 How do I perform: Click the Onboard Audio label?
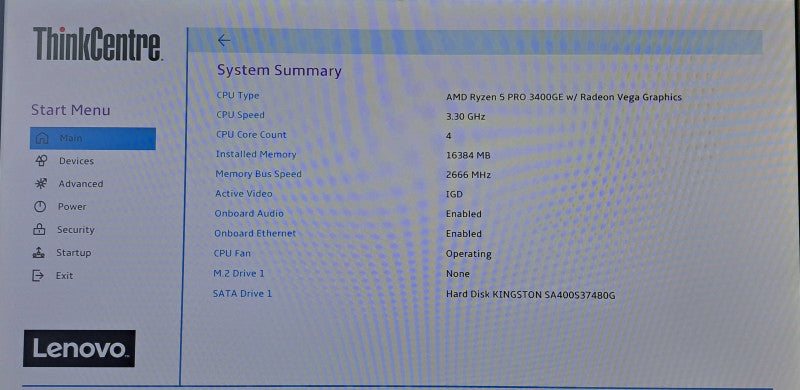tap(248, 213)
